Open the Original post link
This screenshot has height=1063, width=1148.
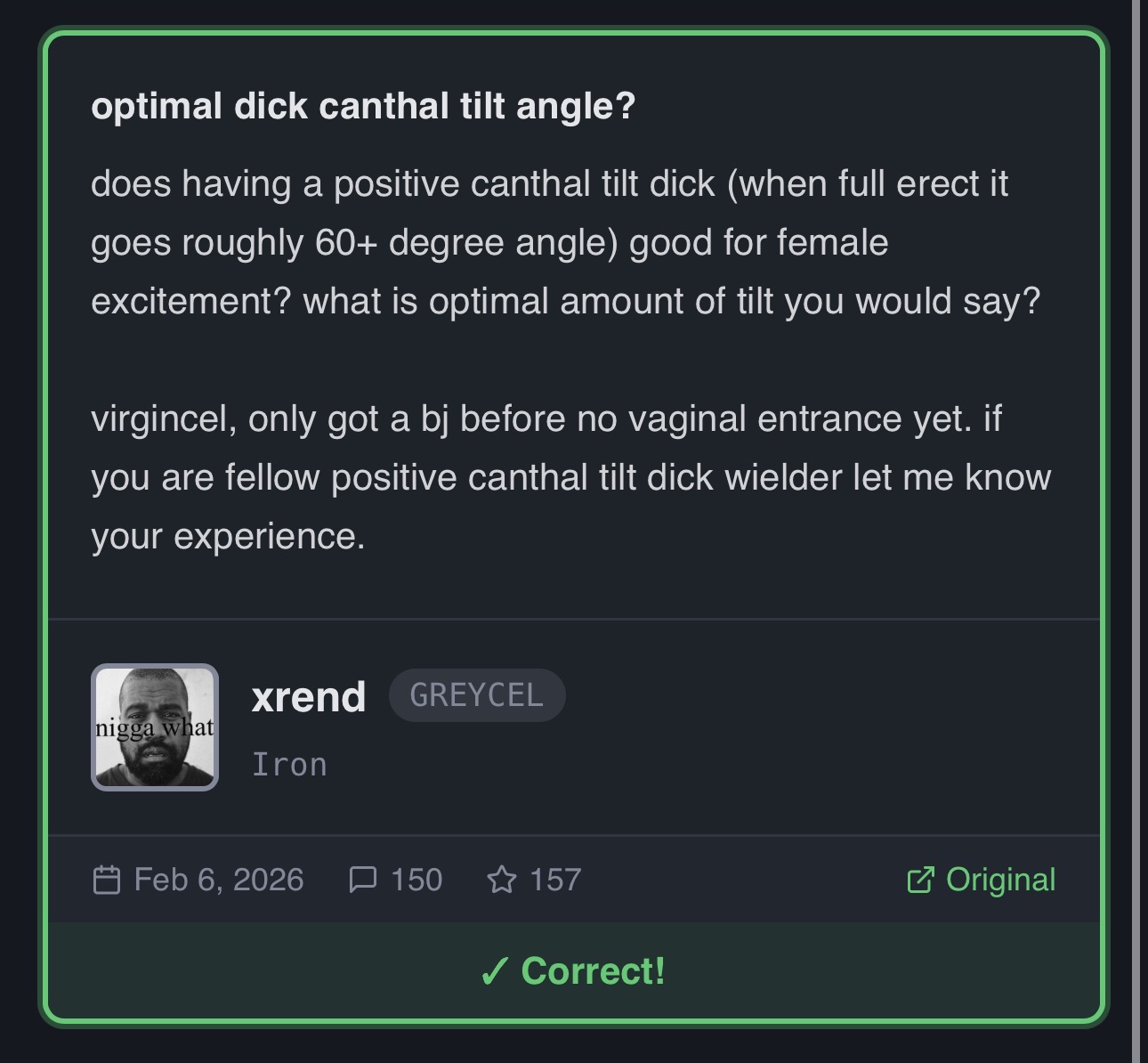click(x=981, y=880)
